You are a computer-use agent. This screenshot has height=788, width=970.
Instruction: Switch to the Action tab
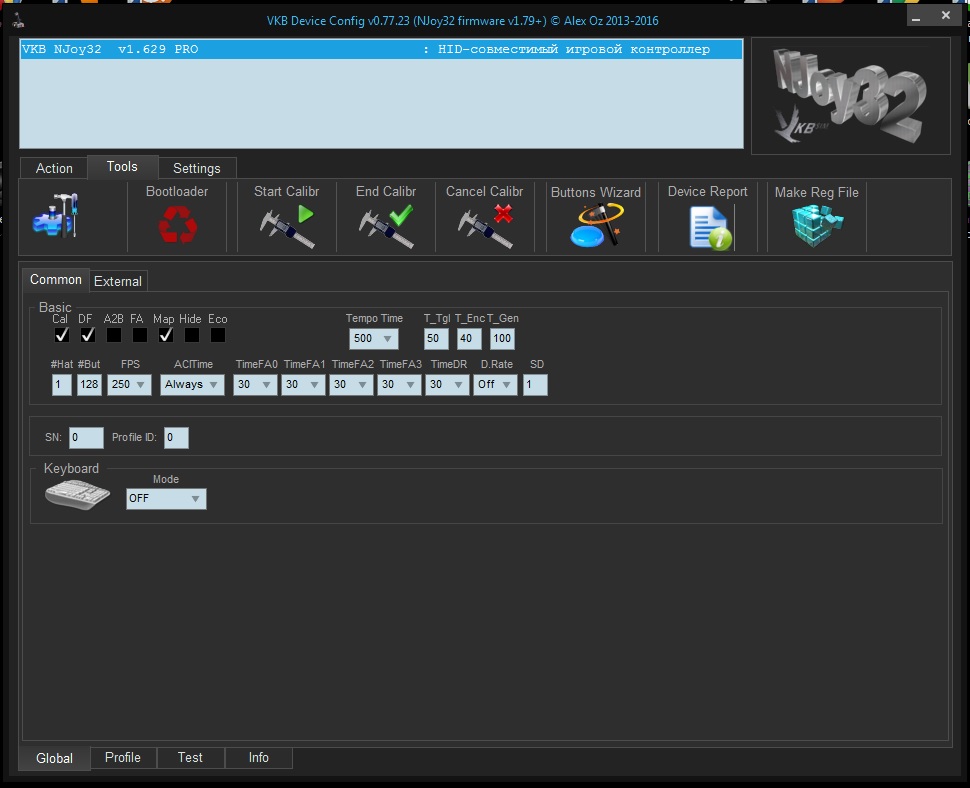[x=54, y=168]
